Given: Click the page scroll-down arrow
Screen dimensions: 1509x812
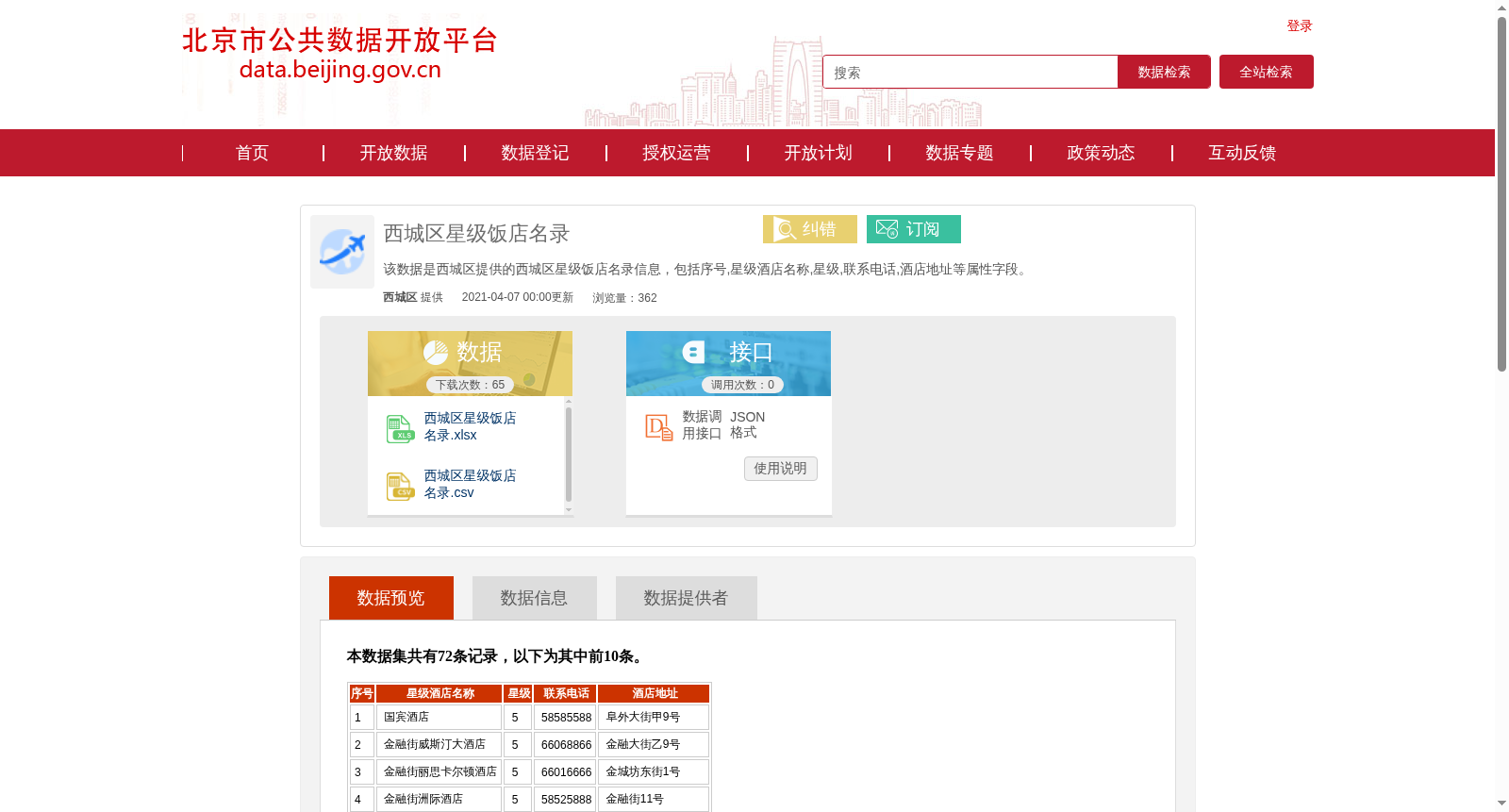Looking at the screenshot, I should pos(1501,804).
